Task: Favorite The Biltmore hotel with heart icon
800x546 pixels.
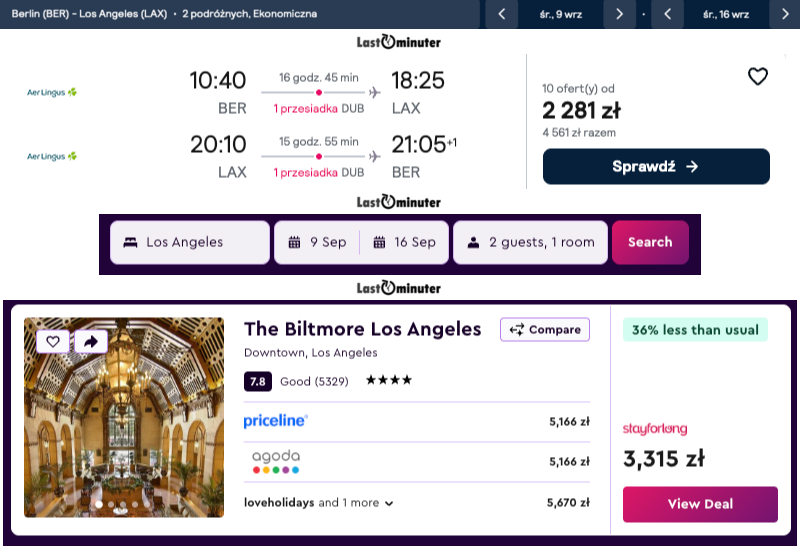Action: 53,341
